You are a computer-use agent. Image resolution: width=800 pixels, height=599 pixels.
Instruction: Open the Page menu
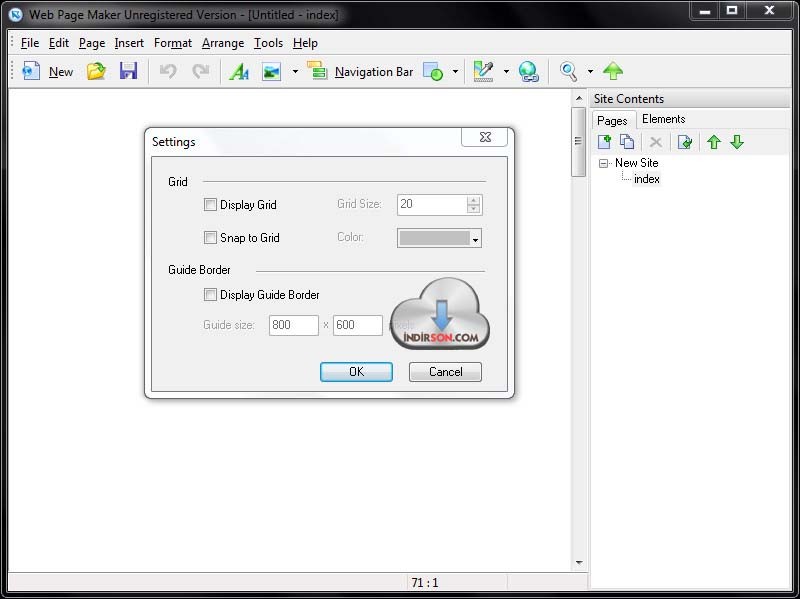[x=92, y=43]
